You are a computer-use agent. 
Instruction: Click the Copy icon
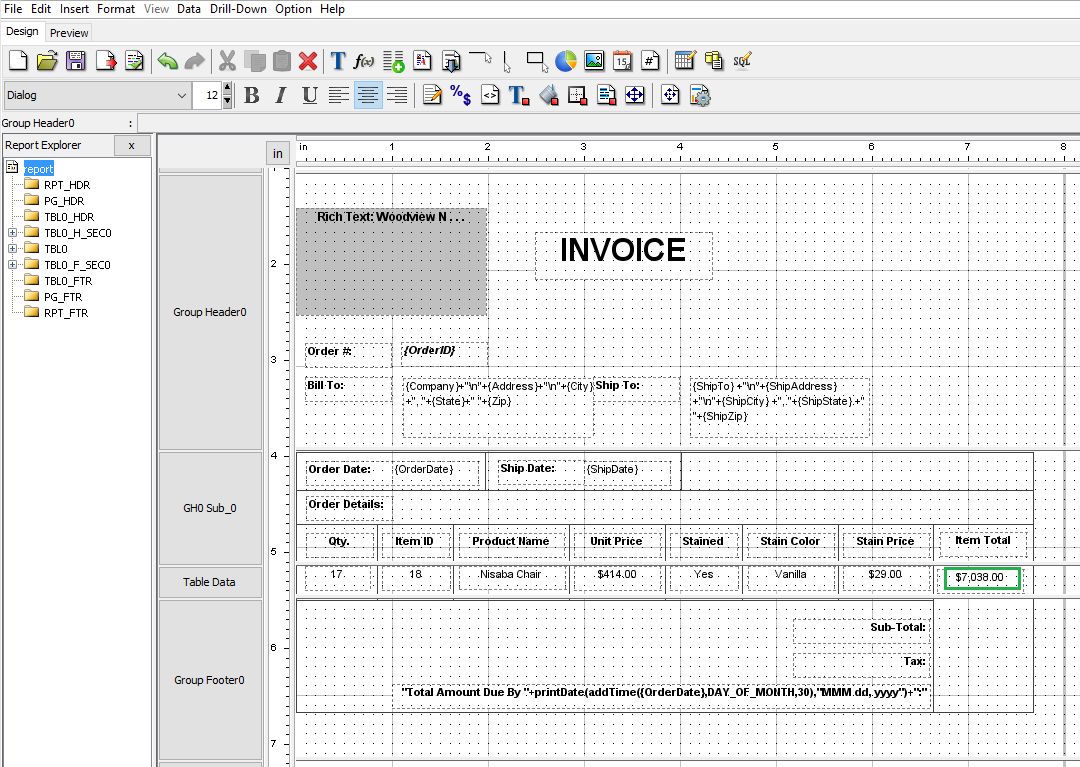[x=255, y=61]
